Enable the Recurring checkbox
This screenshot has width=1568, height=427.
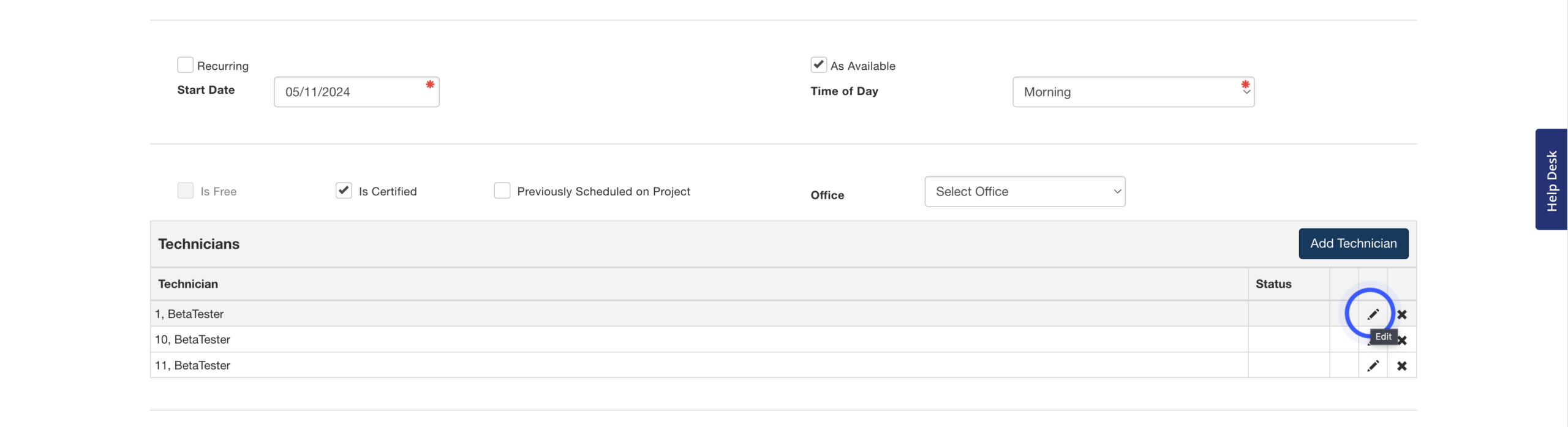click(x=185, y=65)
